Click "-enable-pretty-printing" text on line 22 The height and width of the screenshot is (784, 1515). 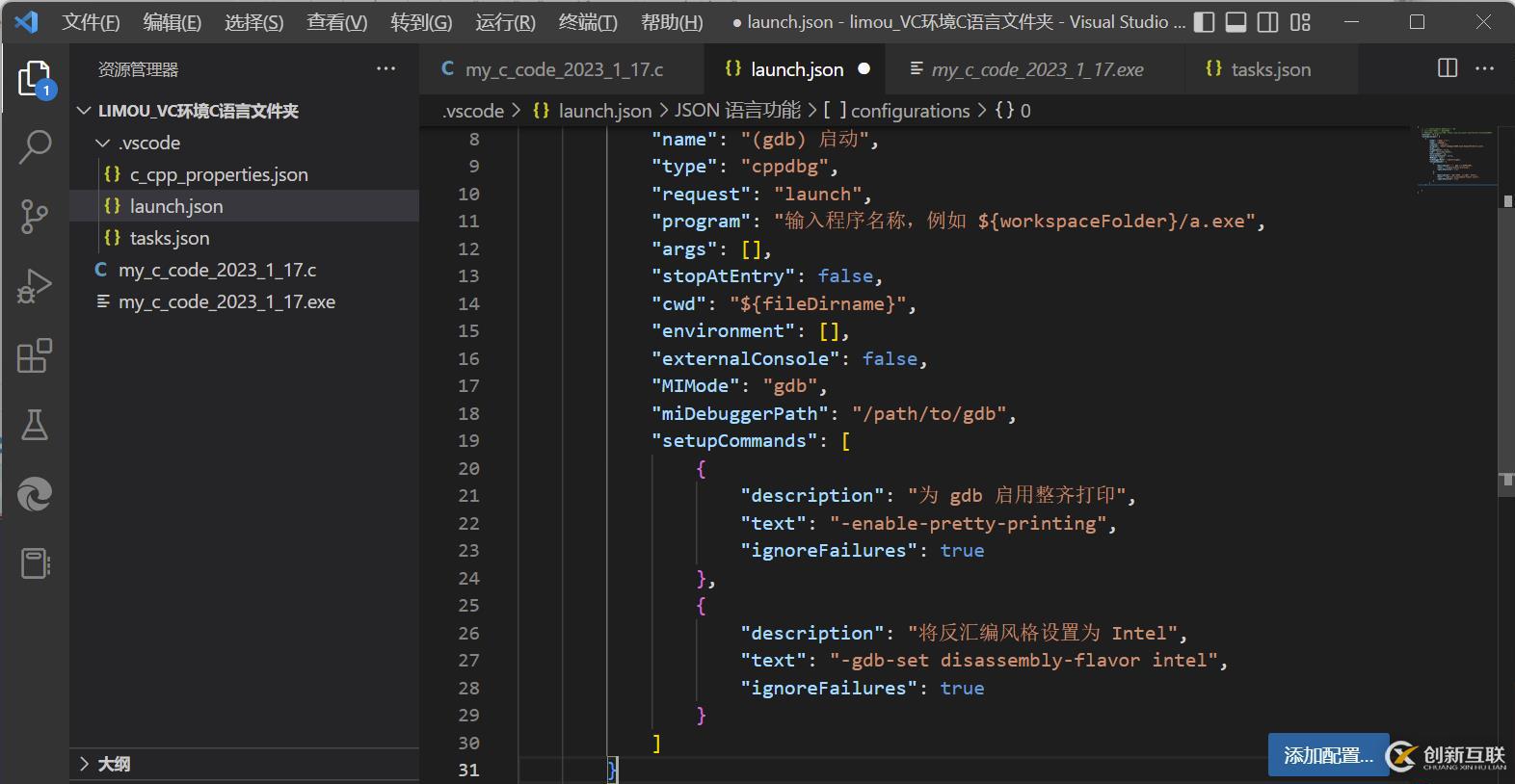[969, 523]
